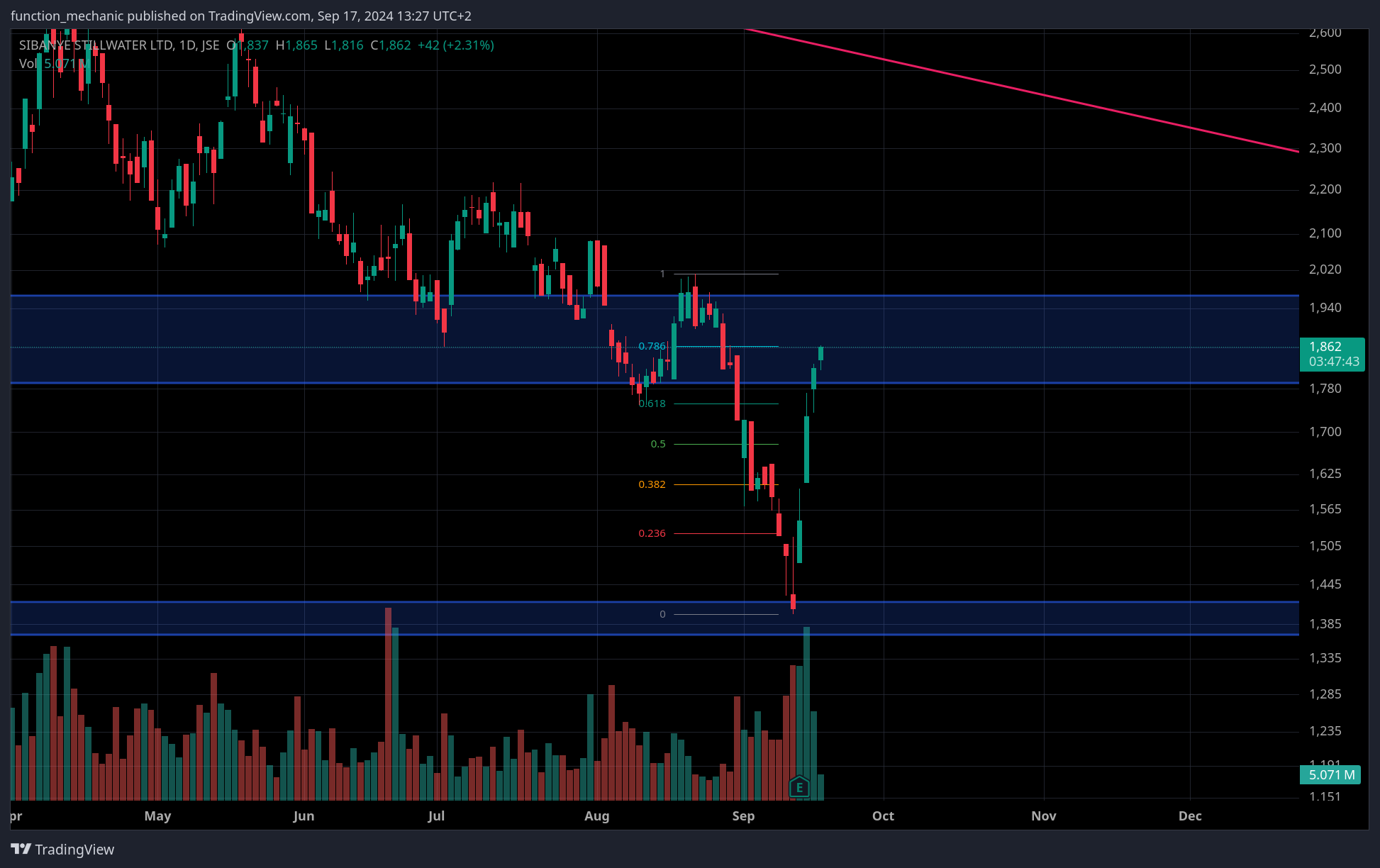Click the 1,445 price axis label
Image resolution: width=1380 pixels, height=868 pixels.
point(1325,584)
